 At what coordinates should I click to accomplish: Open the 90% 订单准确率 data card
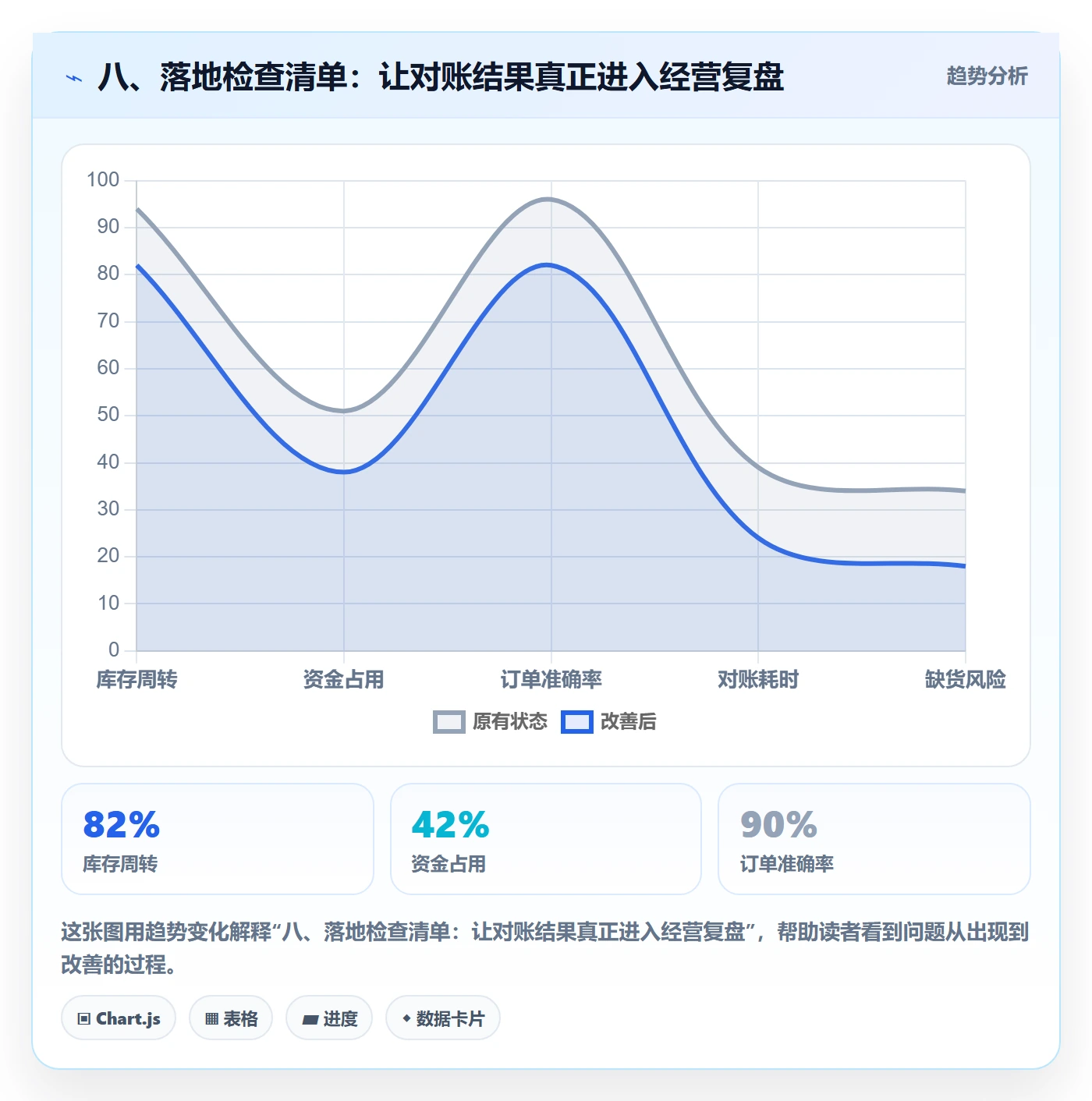coord(874,839)
